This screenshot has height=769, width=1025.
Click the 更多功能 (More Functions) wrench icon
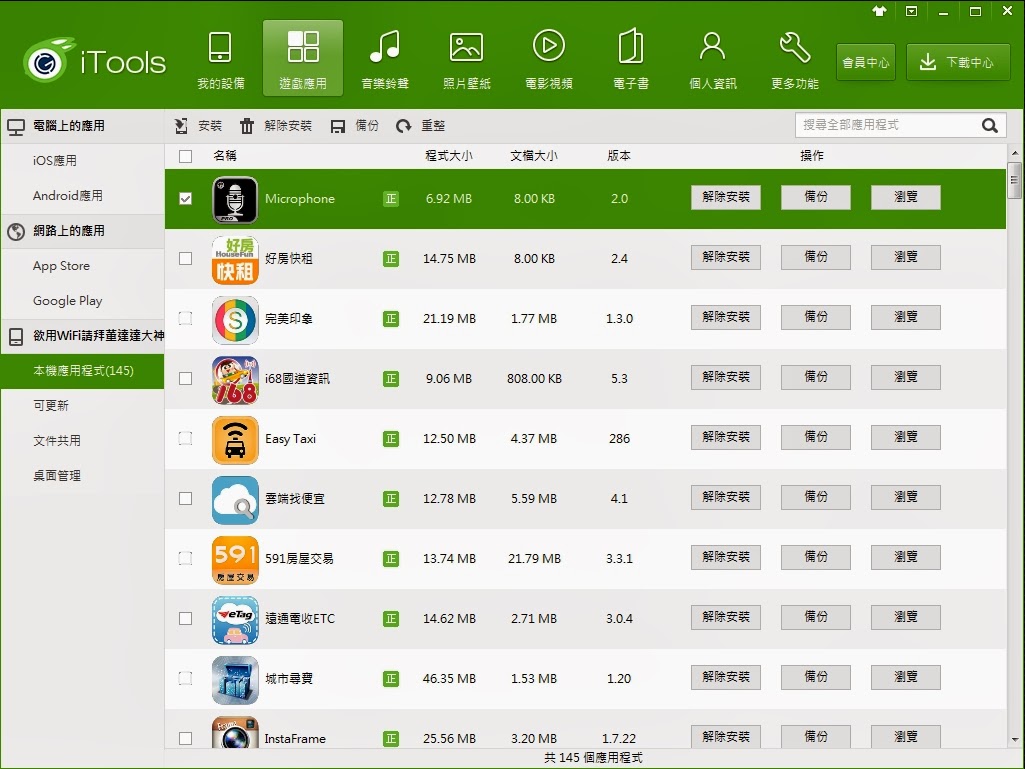pos(793,57)
